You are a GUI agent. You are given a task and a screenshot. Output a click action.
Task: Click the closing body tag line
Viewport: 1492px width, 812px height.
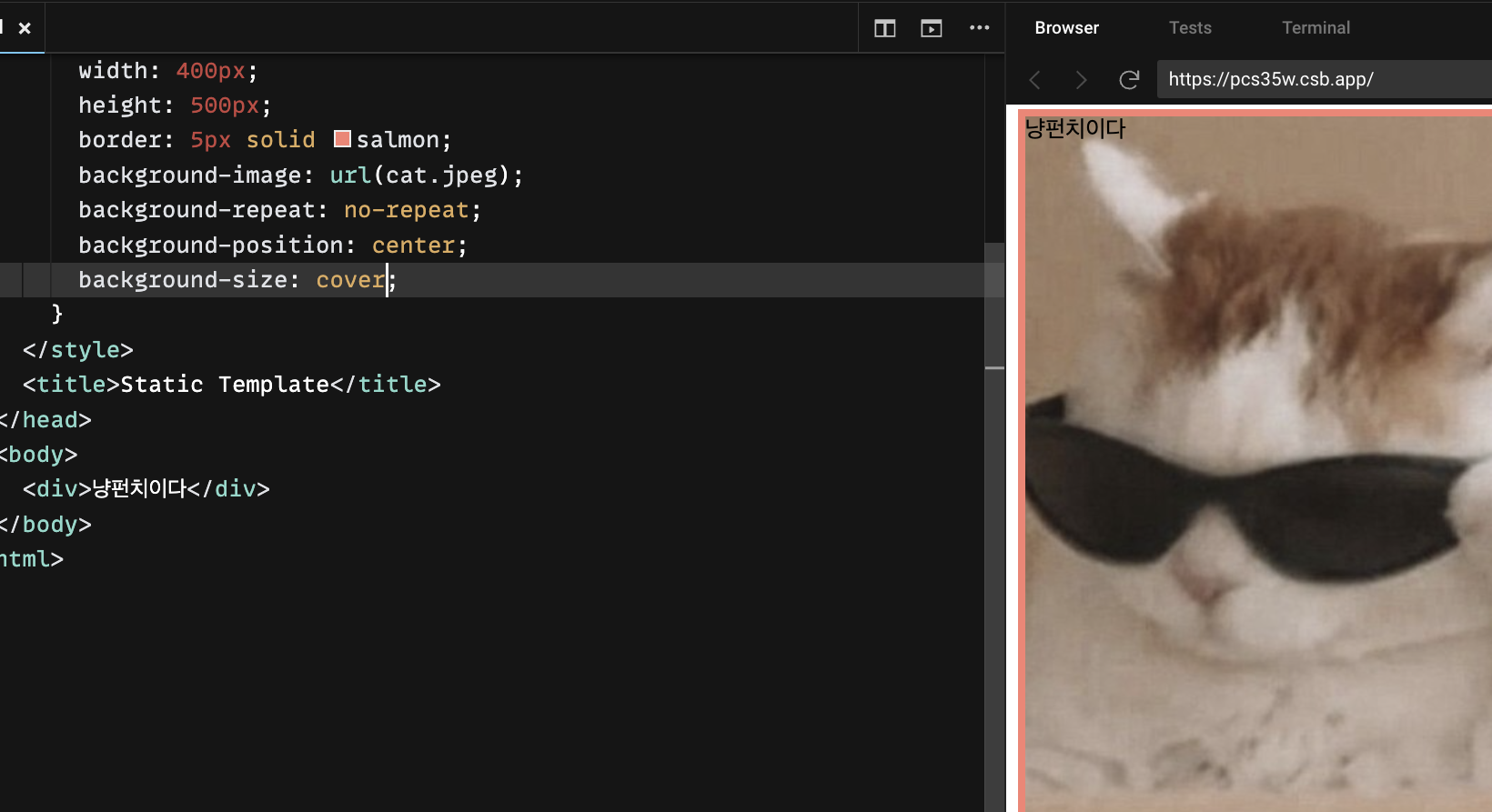[45, 525]
